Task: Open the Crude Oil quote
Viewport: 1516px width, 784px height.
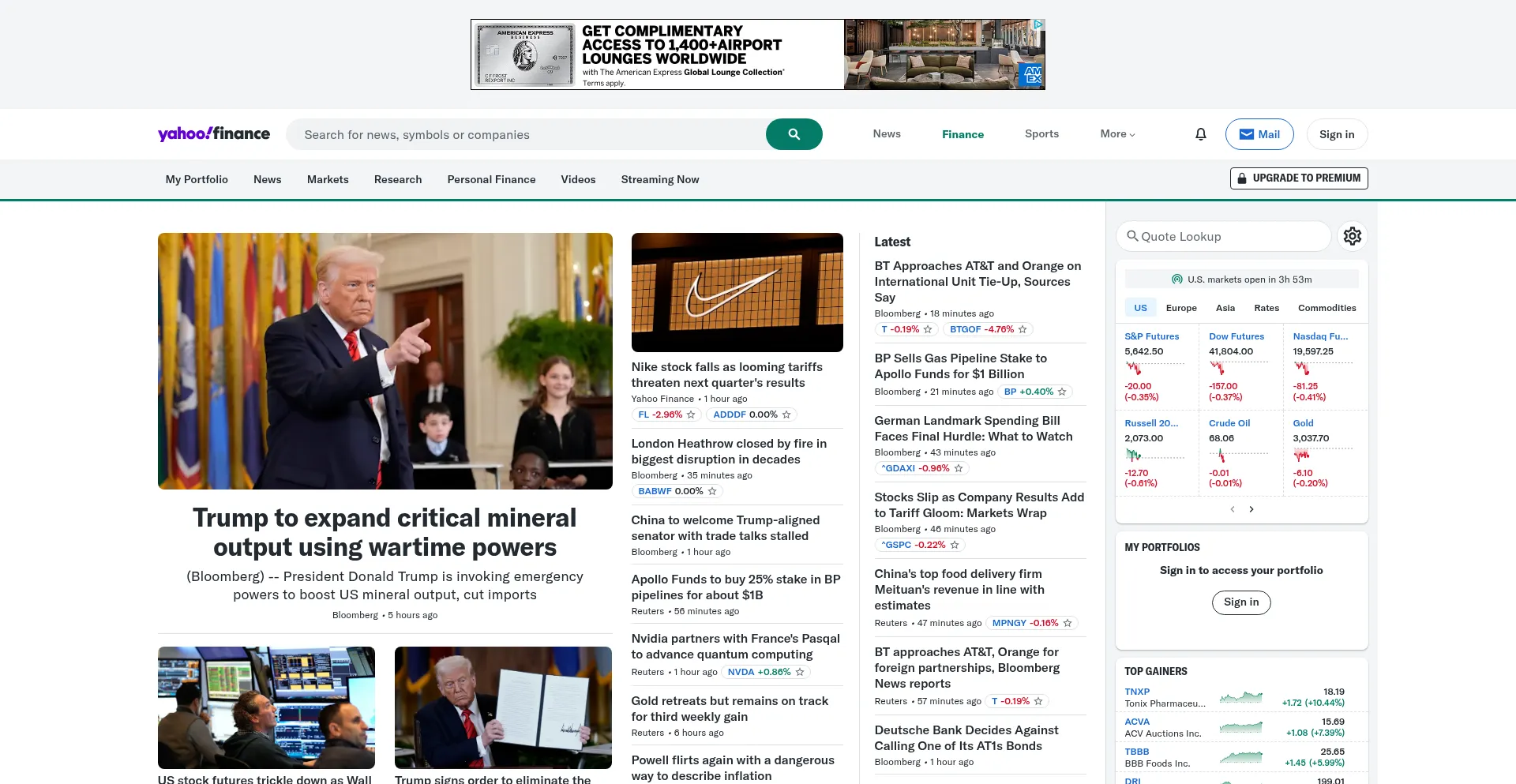Action: [1229, 423]
